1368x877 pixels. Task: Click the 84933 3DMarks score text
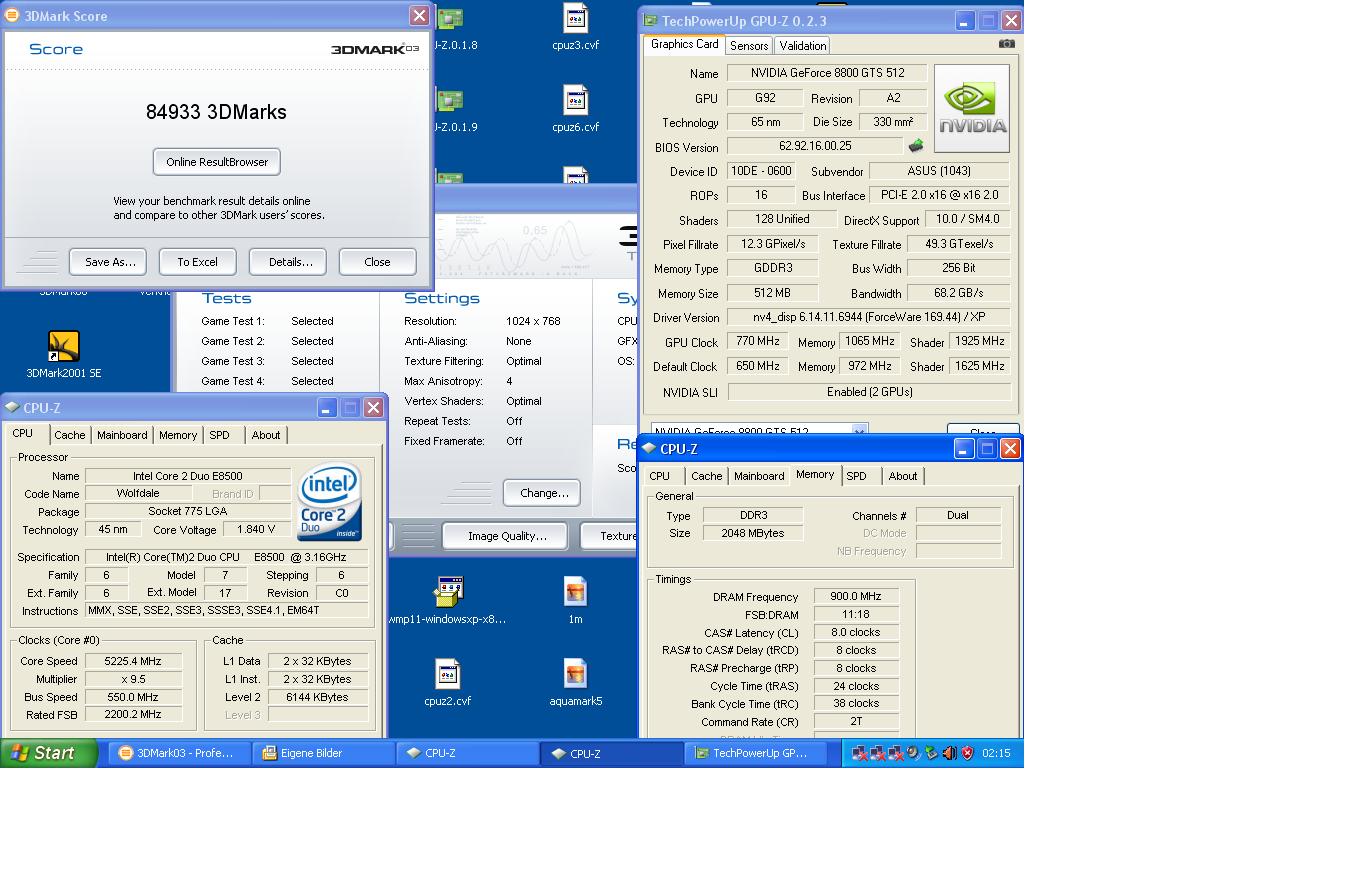click(216, 112)
